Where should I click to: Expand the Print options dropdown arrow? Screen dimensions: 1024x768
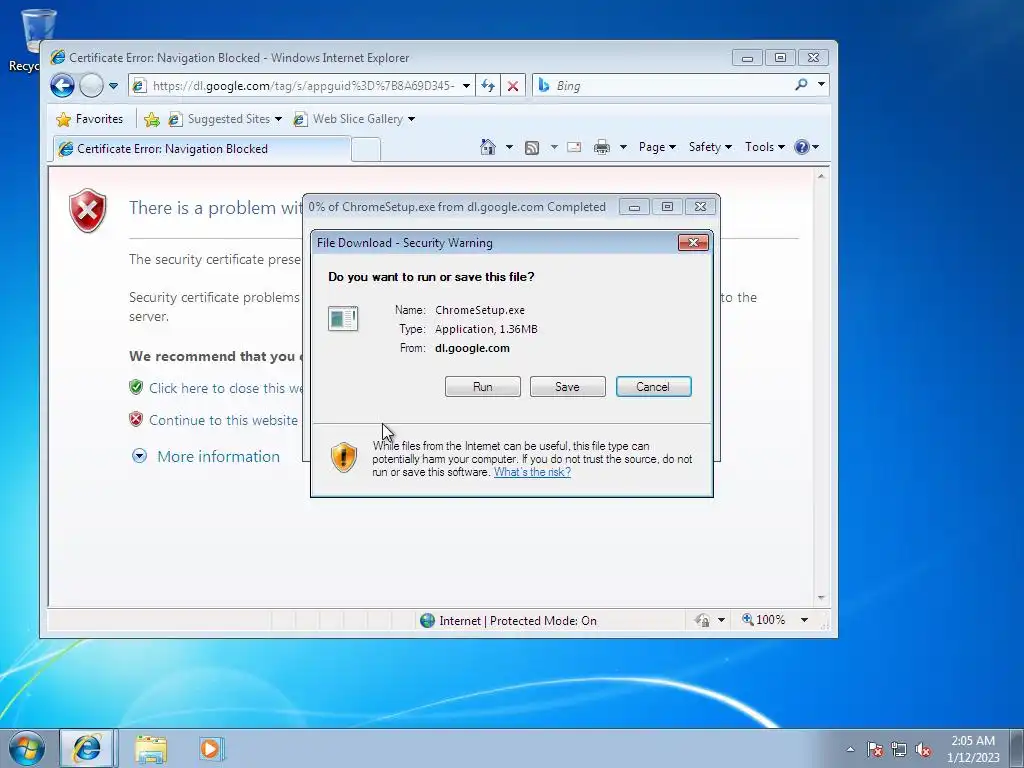point(623,147)
